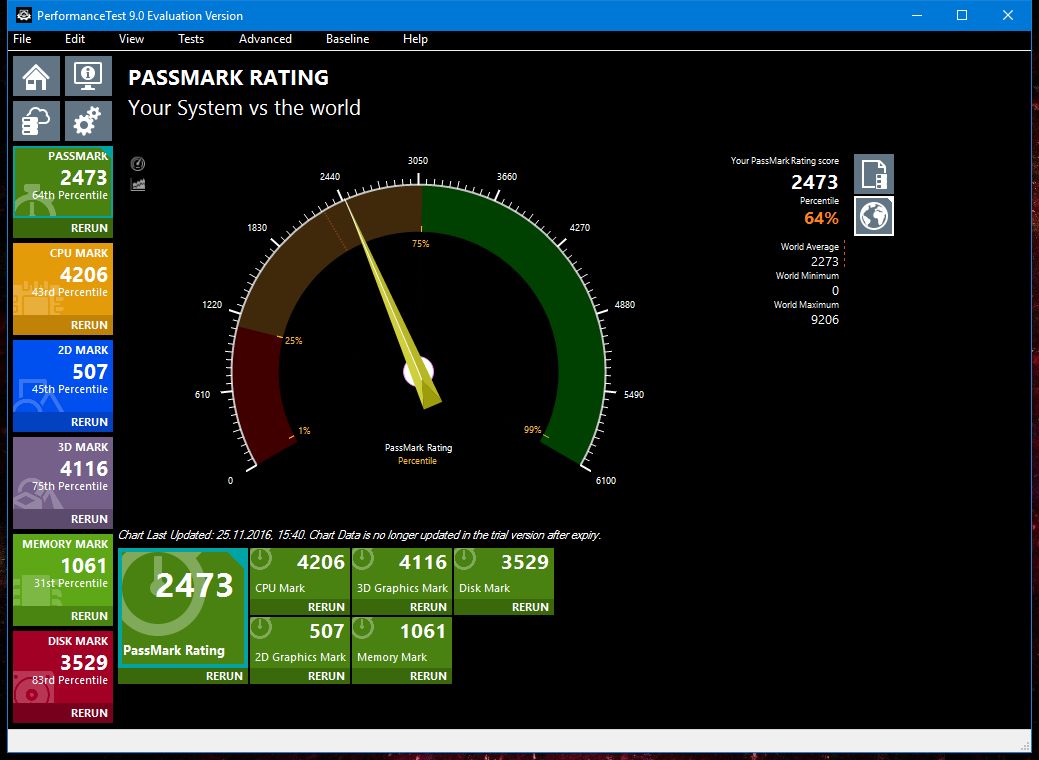Viewport: 1039px width, 760px height.
Task: Select the 3D Mark 4116 sidebar tile
Action: coord(63,473)
